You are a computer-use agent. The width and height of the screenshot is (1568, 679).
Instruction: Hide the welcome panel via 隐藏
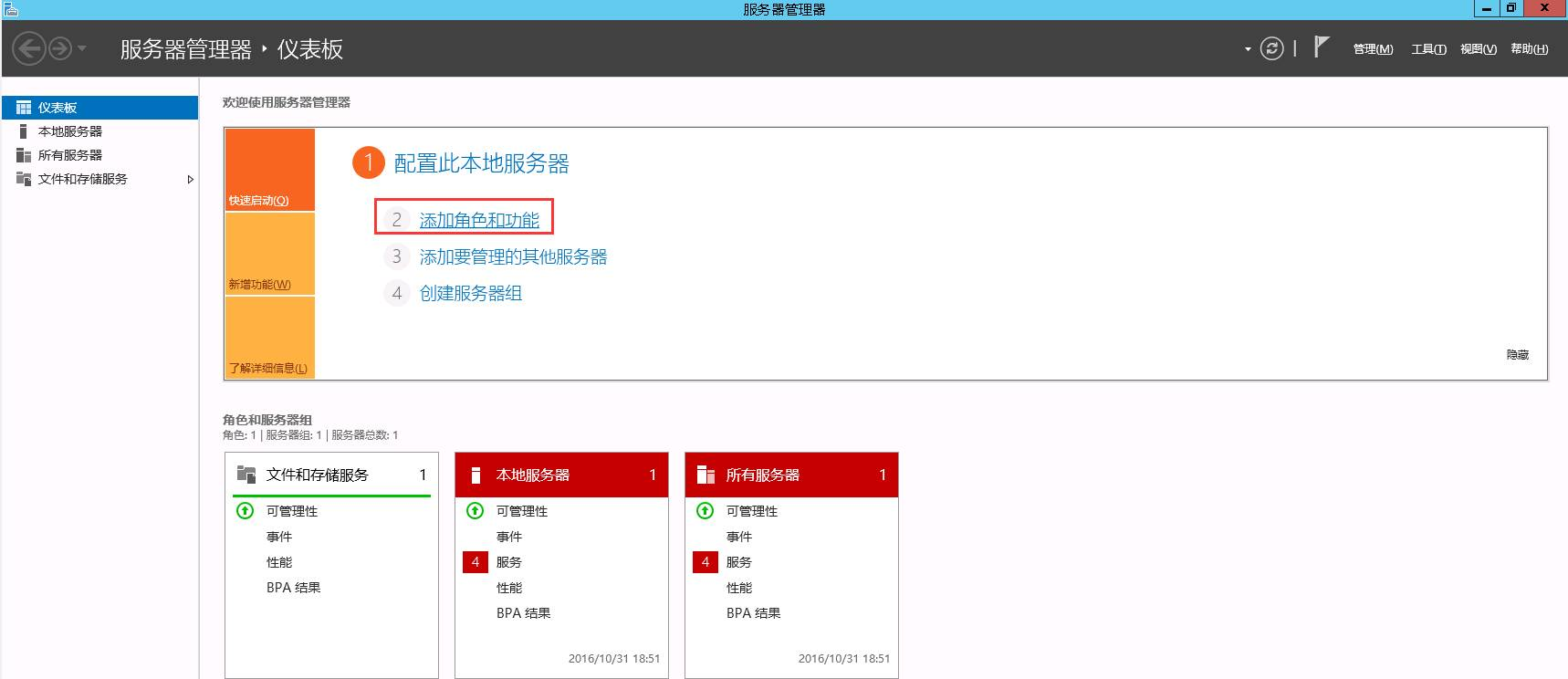(1518, 354)
